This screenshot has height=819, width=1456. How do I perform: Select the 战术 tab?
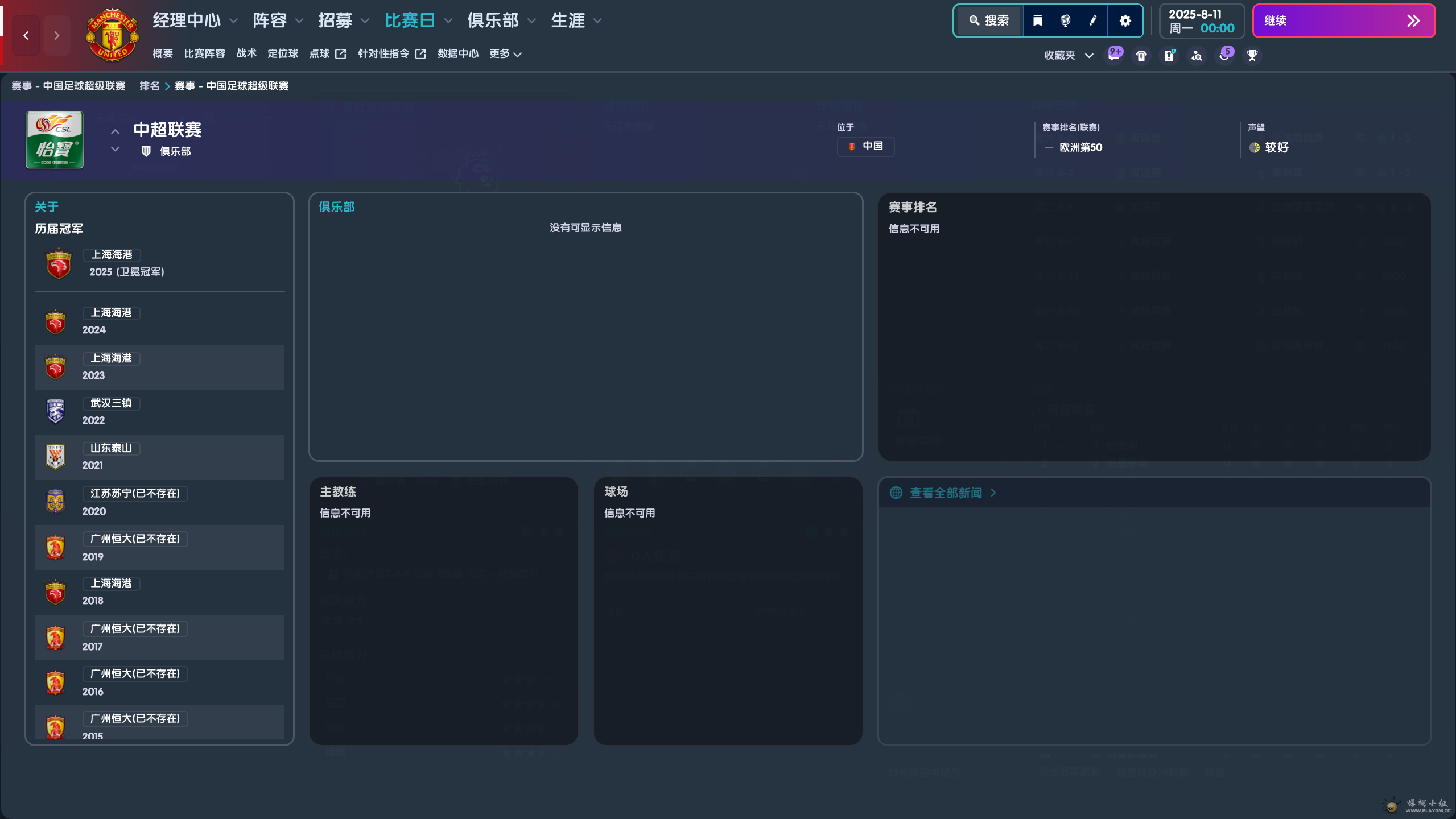246,53
